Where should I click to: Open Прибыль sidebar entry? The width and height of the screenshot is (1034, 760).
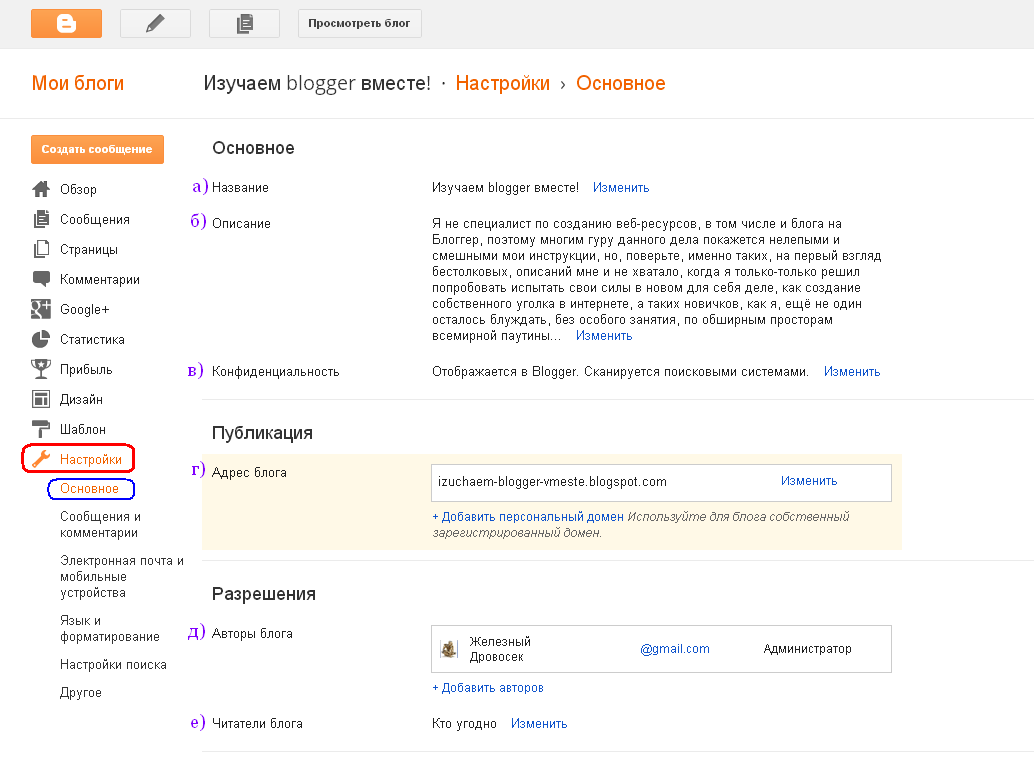pos(86,369)
